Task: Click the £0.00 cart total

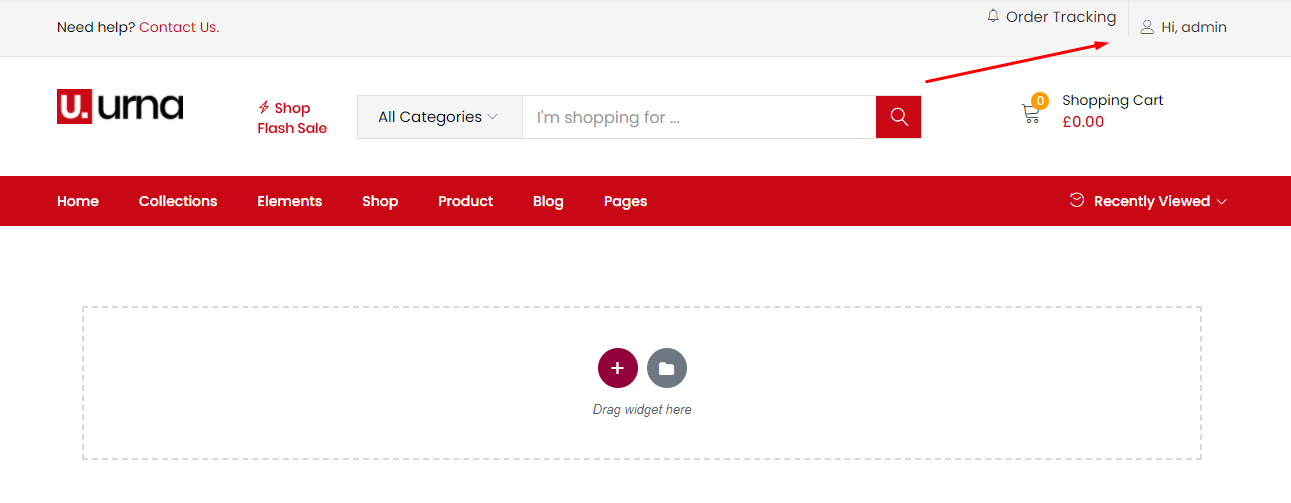Action: [1083, 122]
